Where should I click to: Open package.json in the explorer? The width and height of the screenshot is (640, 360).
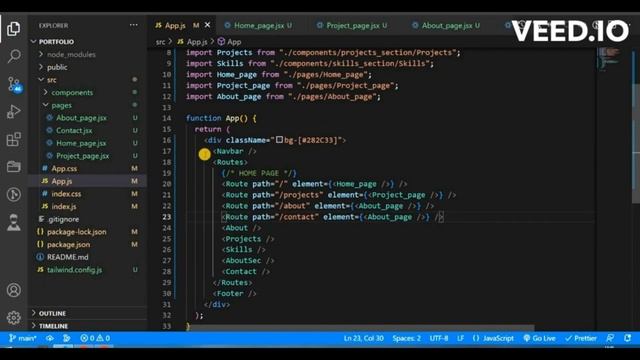click(68, 244)
